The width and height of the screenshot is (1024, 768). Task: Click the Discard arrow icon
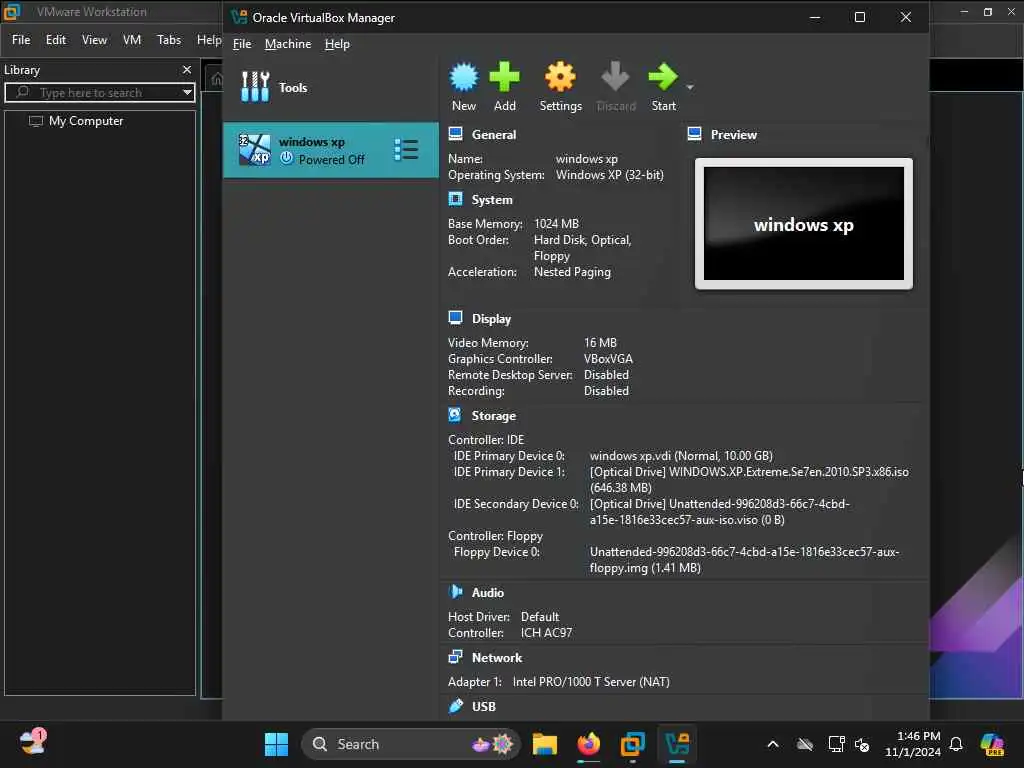615,77
